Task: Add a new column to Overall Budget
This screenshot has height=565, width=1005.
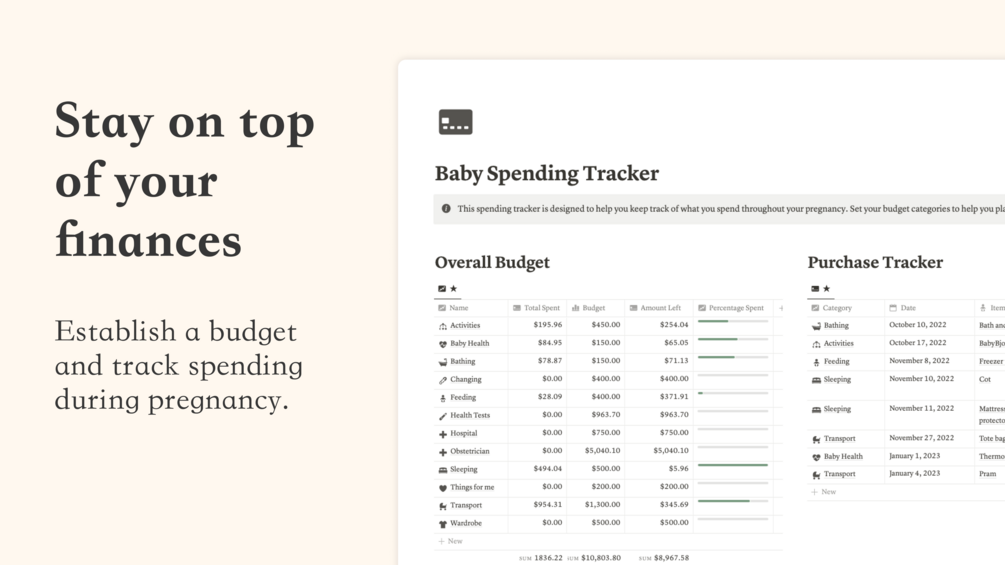Action: tap(781, 308)
